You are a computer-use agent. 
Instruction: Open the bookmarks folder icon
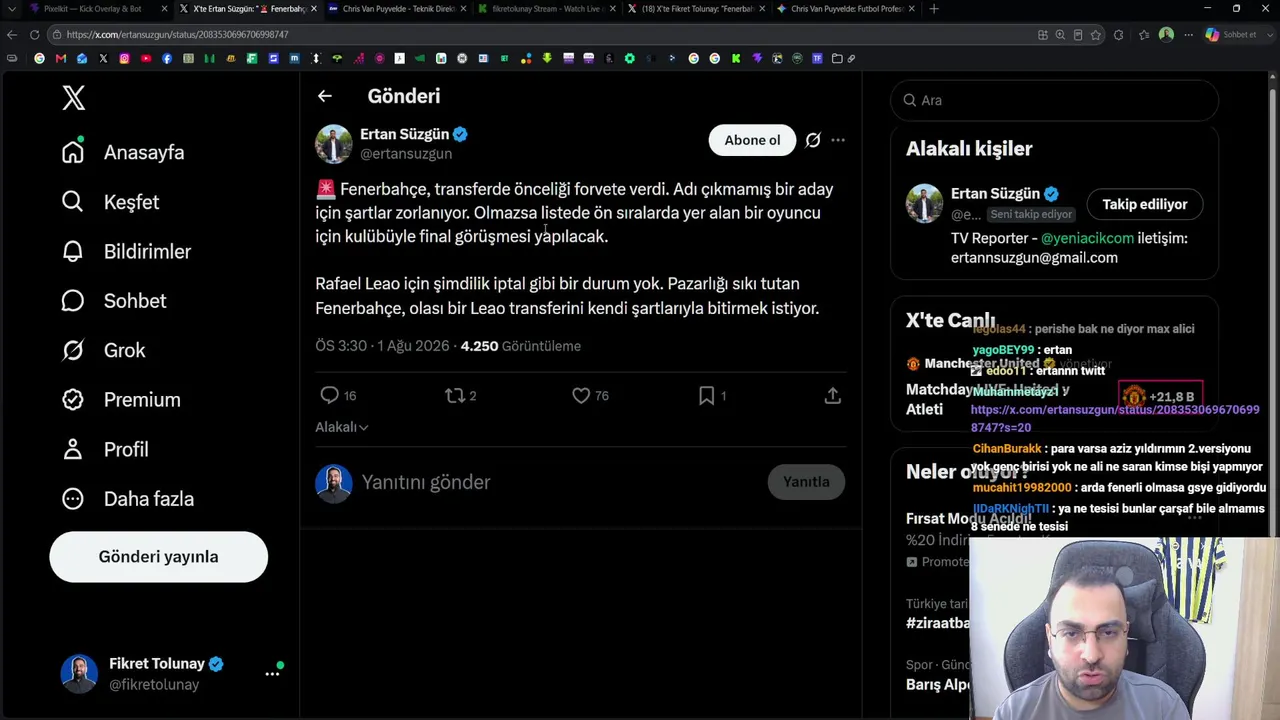click(837, 59)
